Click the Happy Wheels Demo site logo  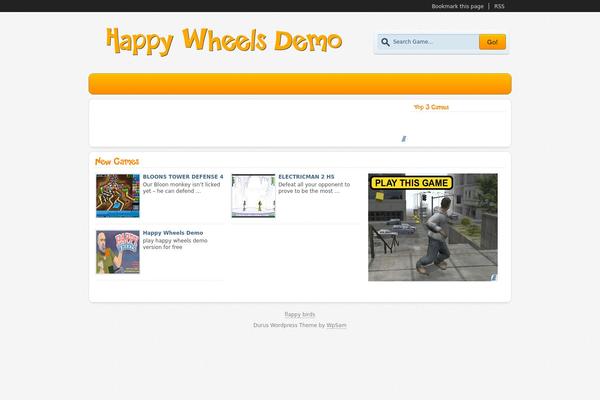224,41
